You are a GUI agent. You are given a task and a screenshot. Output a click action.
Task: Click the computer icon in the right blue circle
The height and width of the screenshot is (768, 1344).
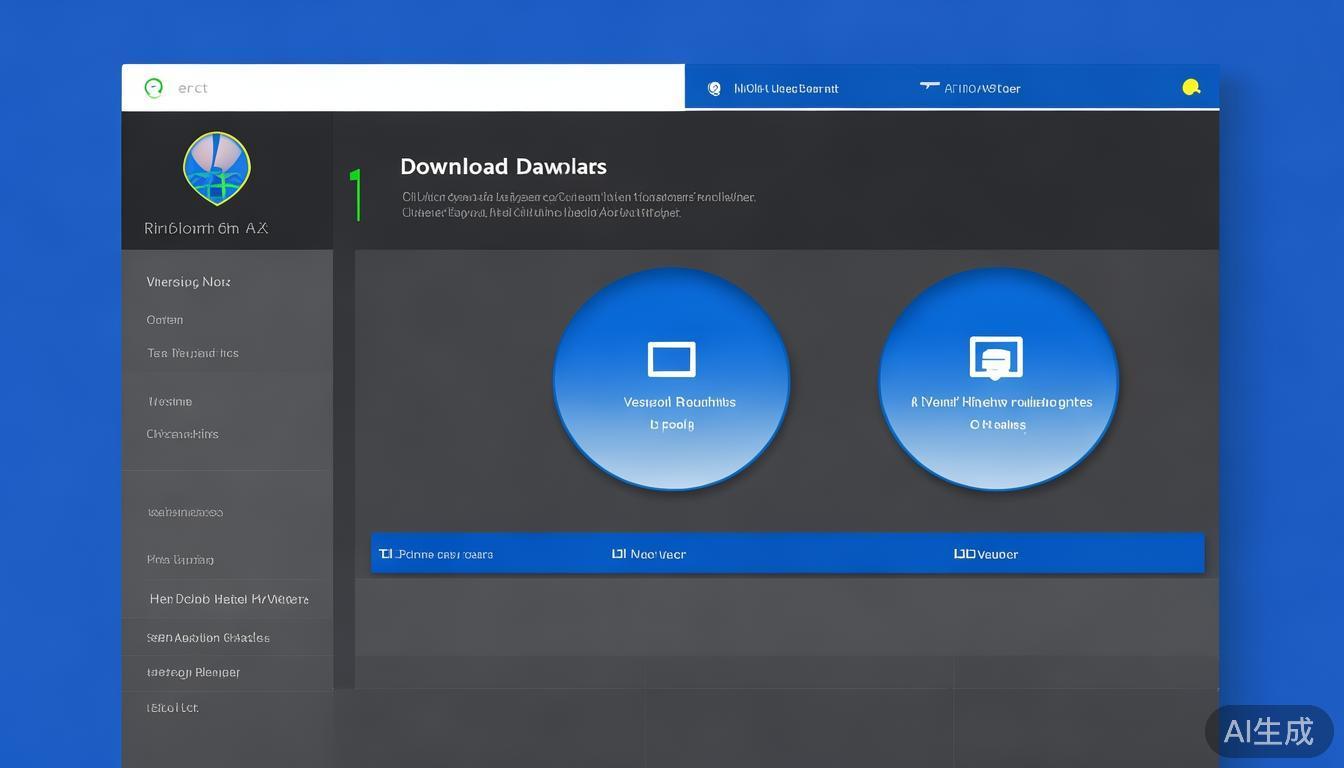click(996, 358)
